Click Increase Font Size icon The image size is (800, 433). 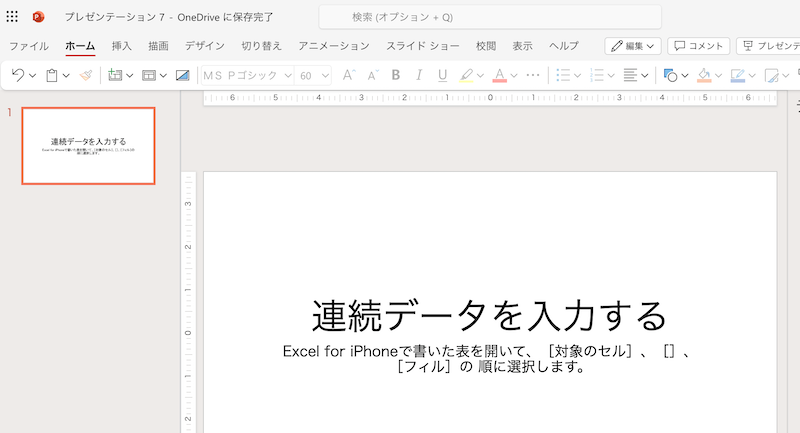click(348, 75)
